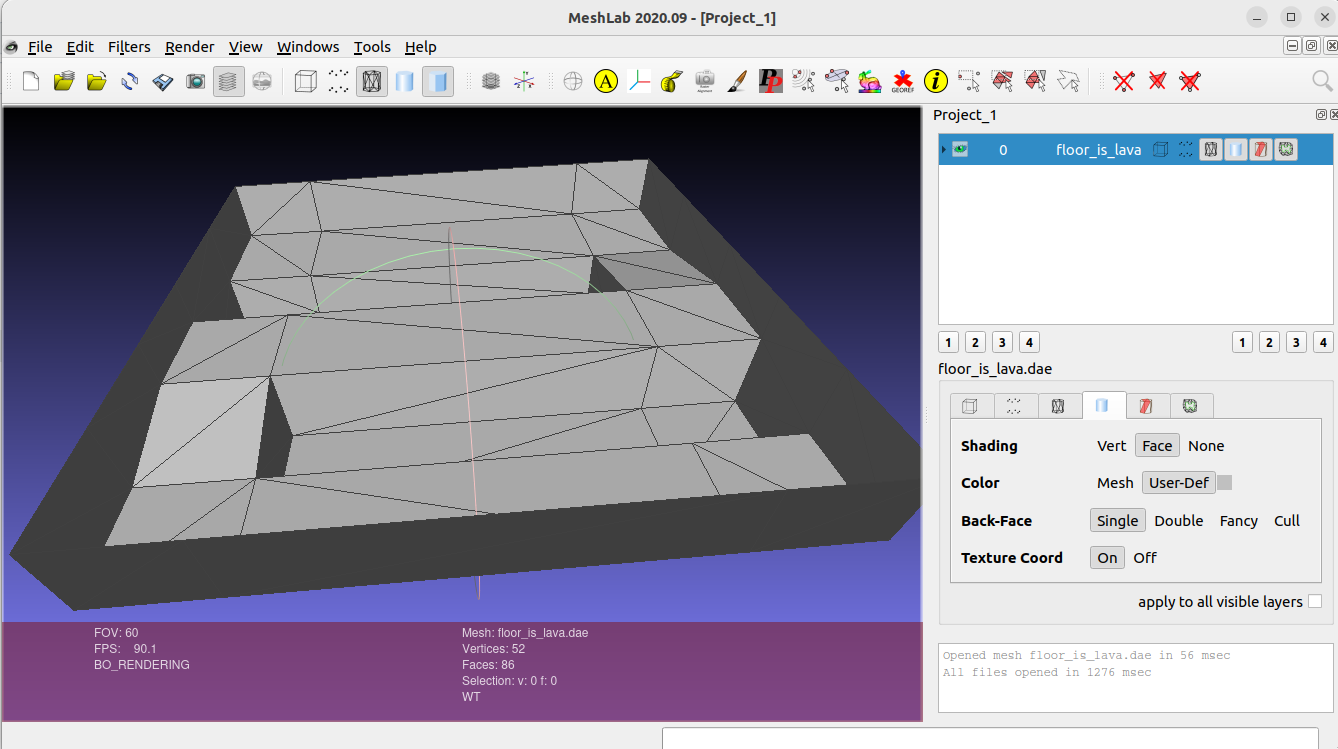The width and height of the screenshot is (1338, 749).
Task: Open the File menu
Action: coord(40,47)
